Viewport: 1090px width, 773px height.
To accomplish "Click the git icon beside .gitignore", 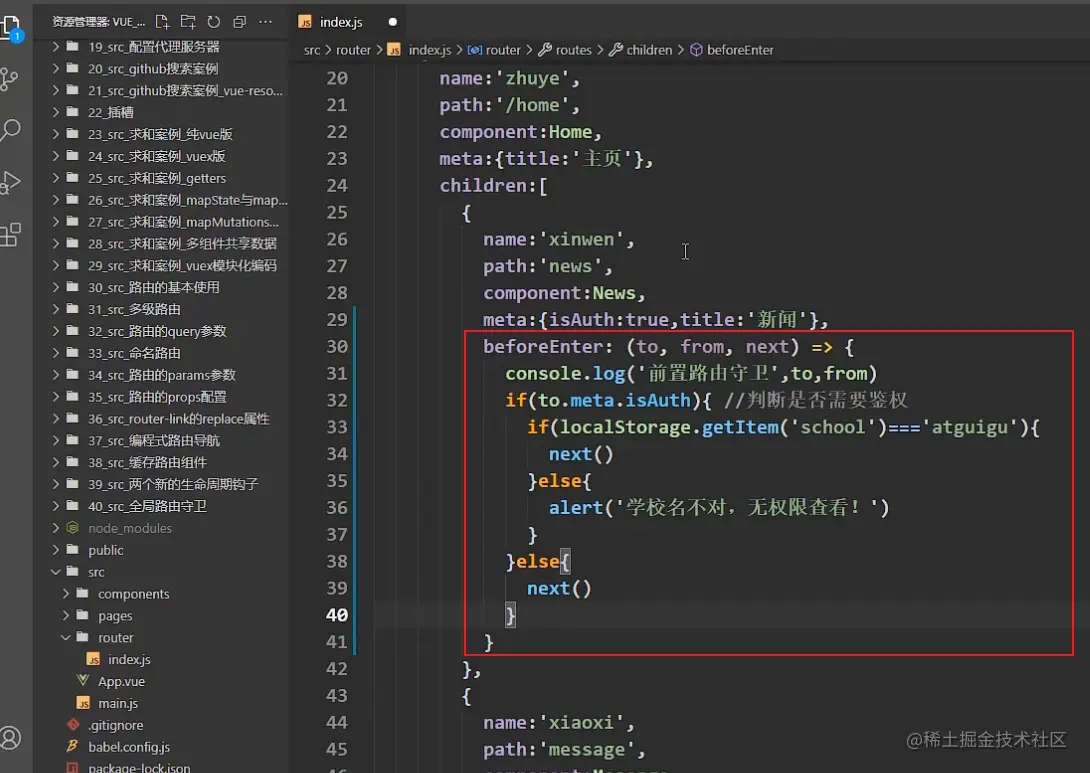I will pos(72,725).
